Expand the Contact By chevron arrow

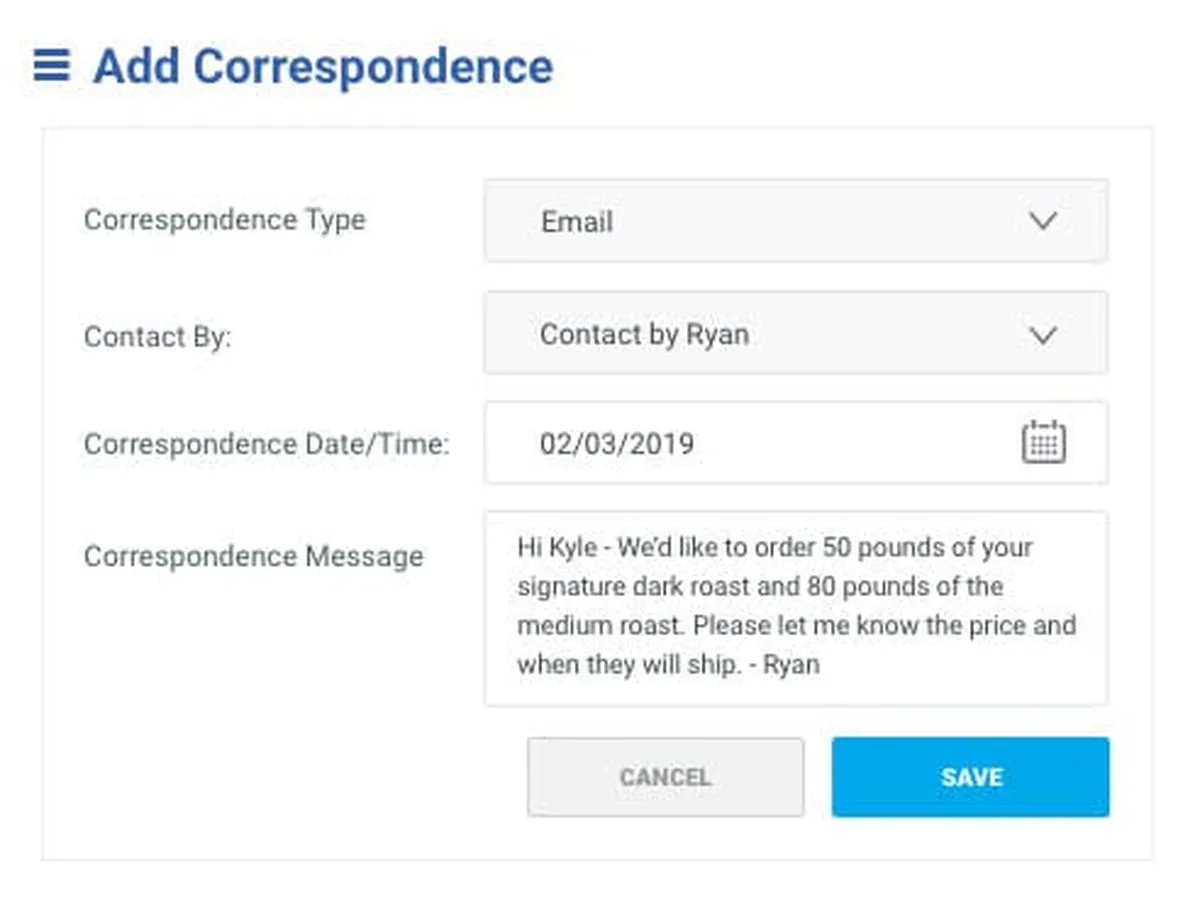pos(1043,335)
